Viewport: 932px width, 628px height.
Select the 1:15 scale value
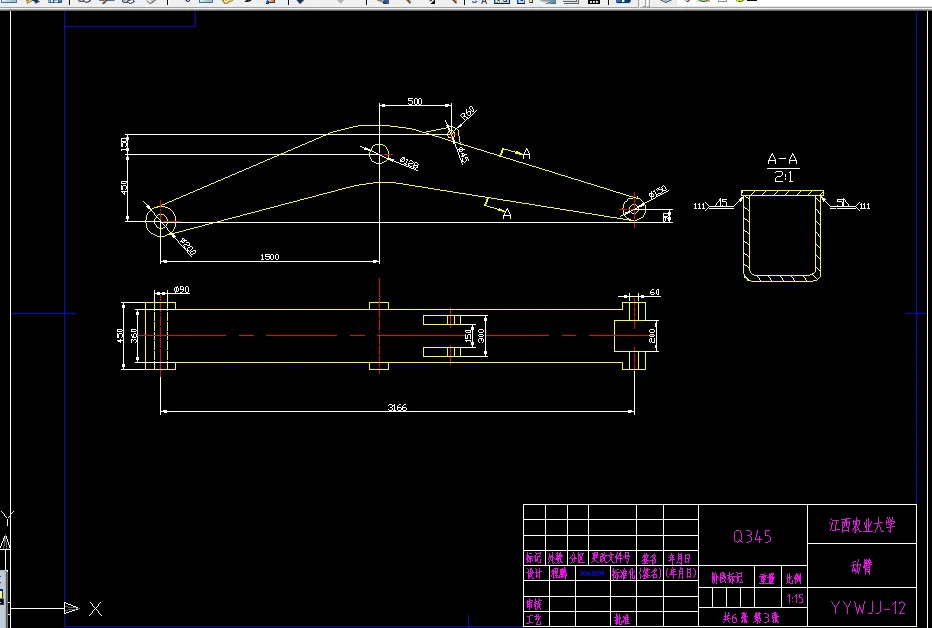click(x=795, y=598)
